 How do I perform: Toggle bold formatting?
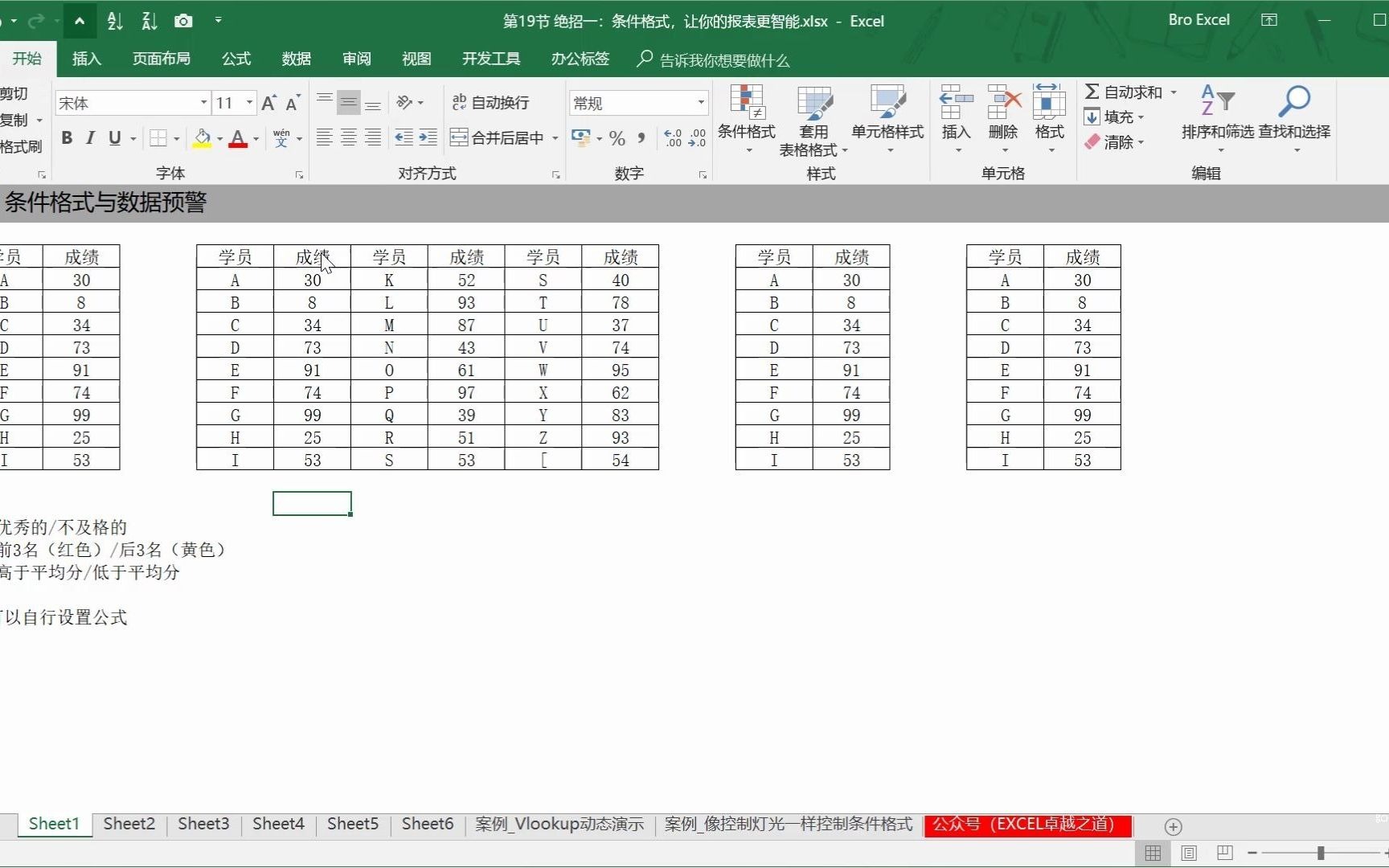pyautogui.click(x=67, y=137)
